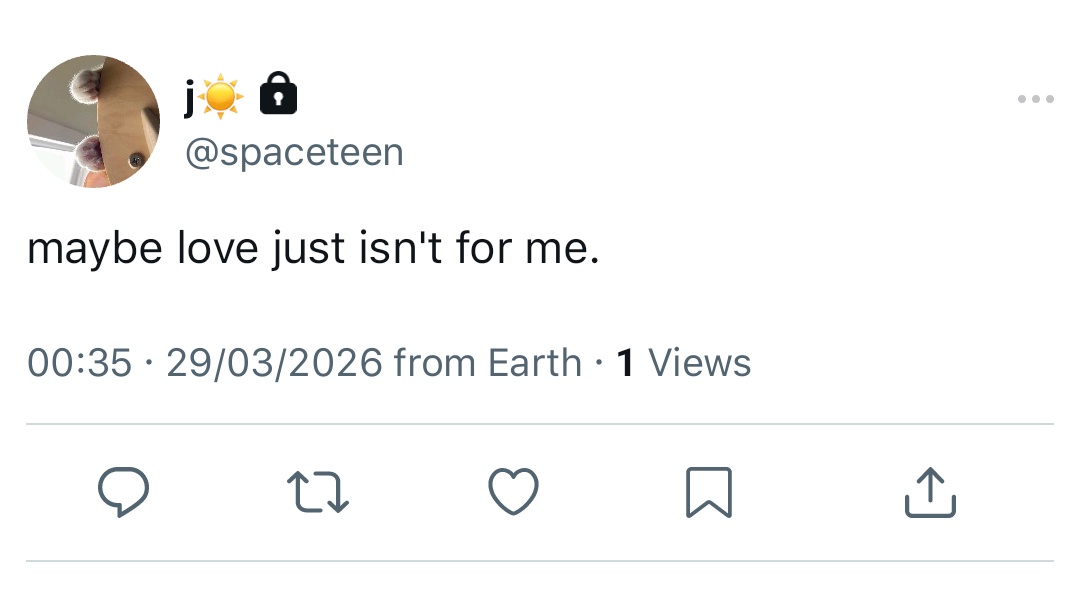The width and height of the screenshot is (1080, 607).
Task: Click the sun emoji in the display name
Action: tap(221, 97)
